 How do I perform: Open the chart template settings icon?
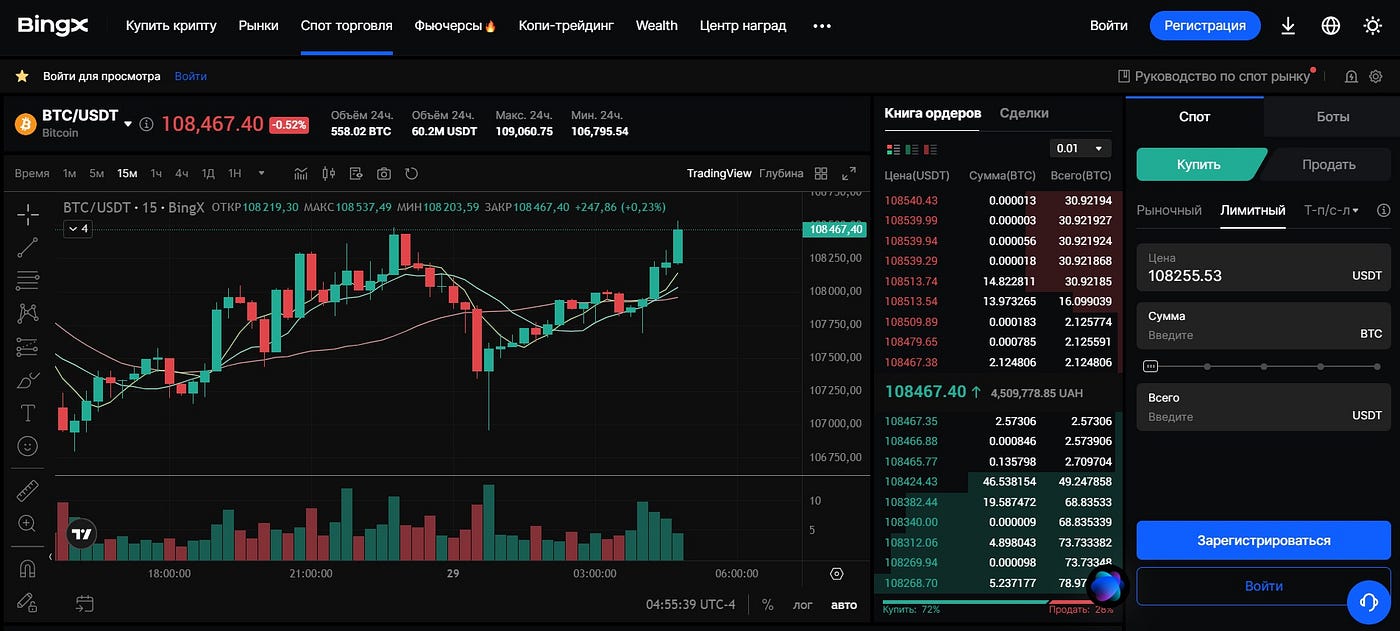pos(356,173)
